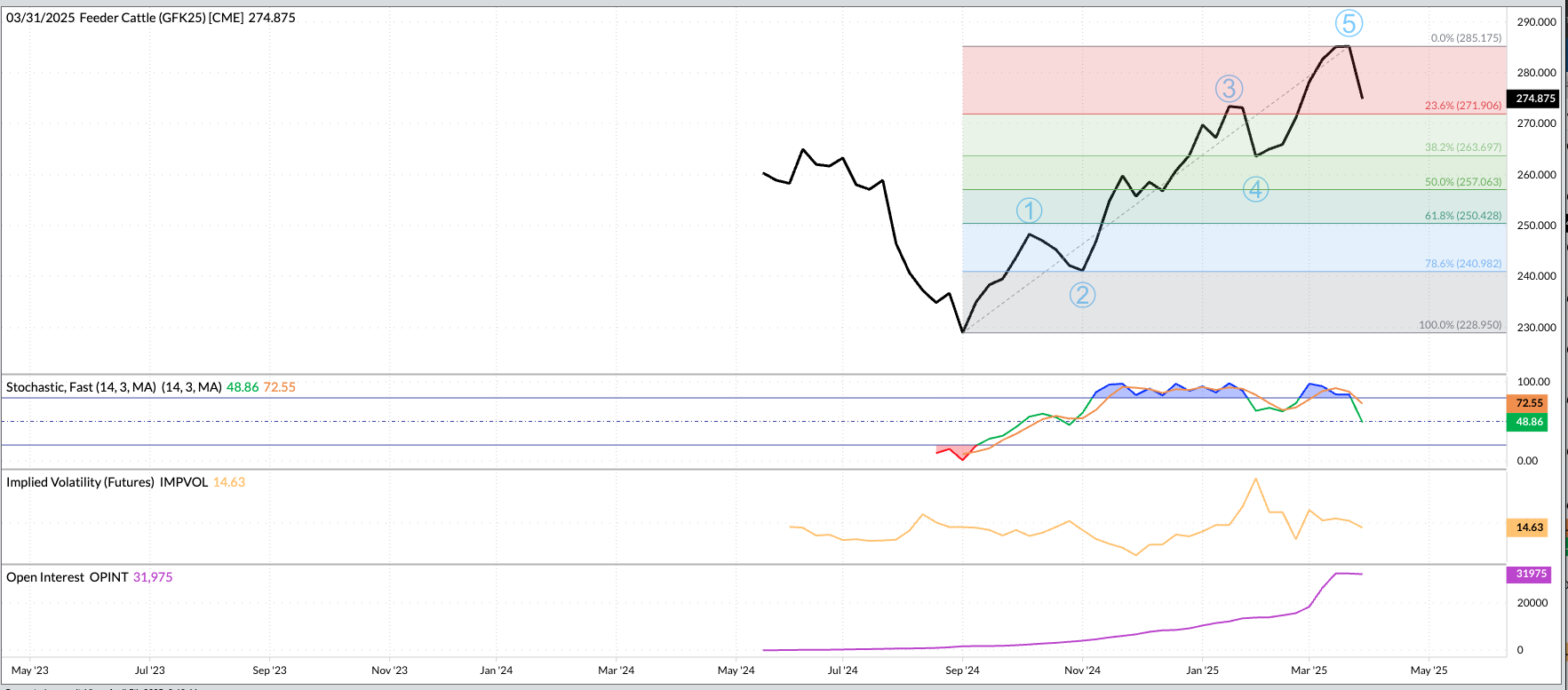Select the circled wave 2 label

tap(1082, 295)
